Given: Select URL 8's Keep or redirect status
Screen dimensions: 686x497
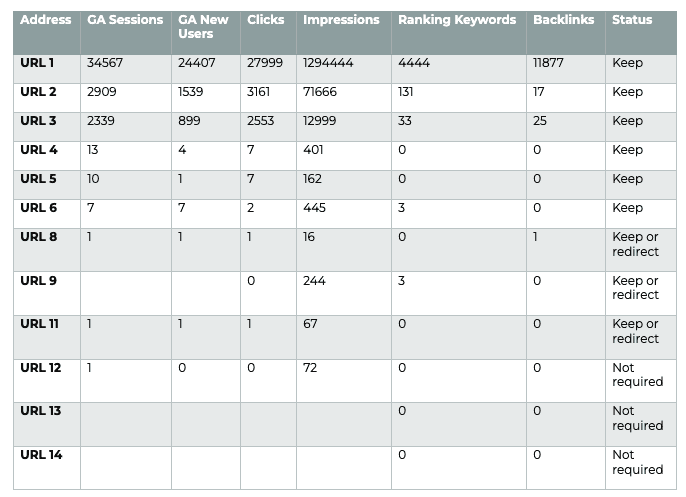Looking at the screenshot, I should (x=635, y=244).
